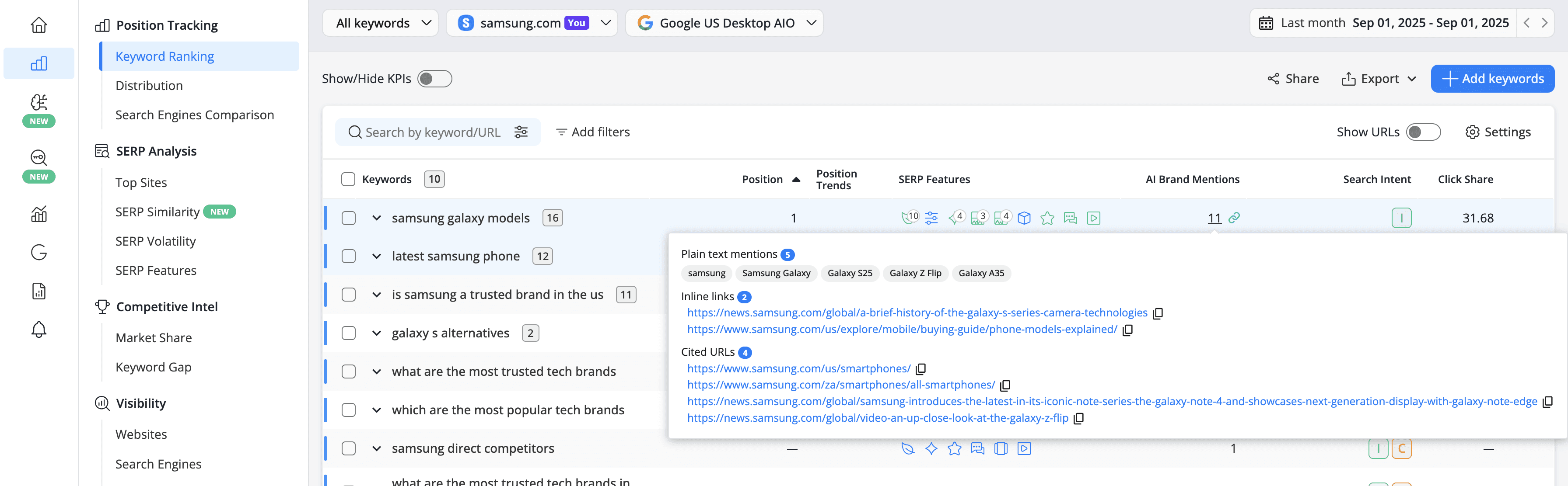Image resolution: width=1568 pixels, height=486 pixels.
Task: Go to previous date period arrow
Action: pyautogui.click(x=1526, y=23)
